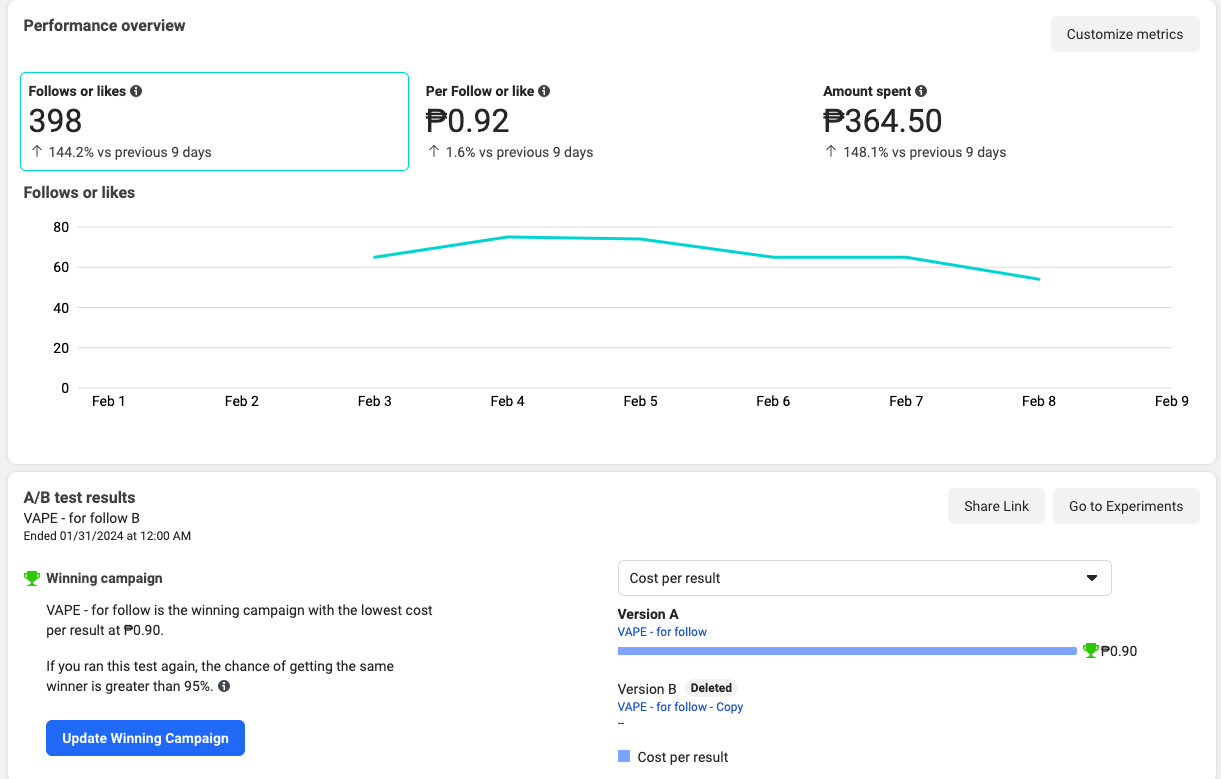
Task: Click the Share Link button
Action: pyautogui.click(x=996, y=506)
